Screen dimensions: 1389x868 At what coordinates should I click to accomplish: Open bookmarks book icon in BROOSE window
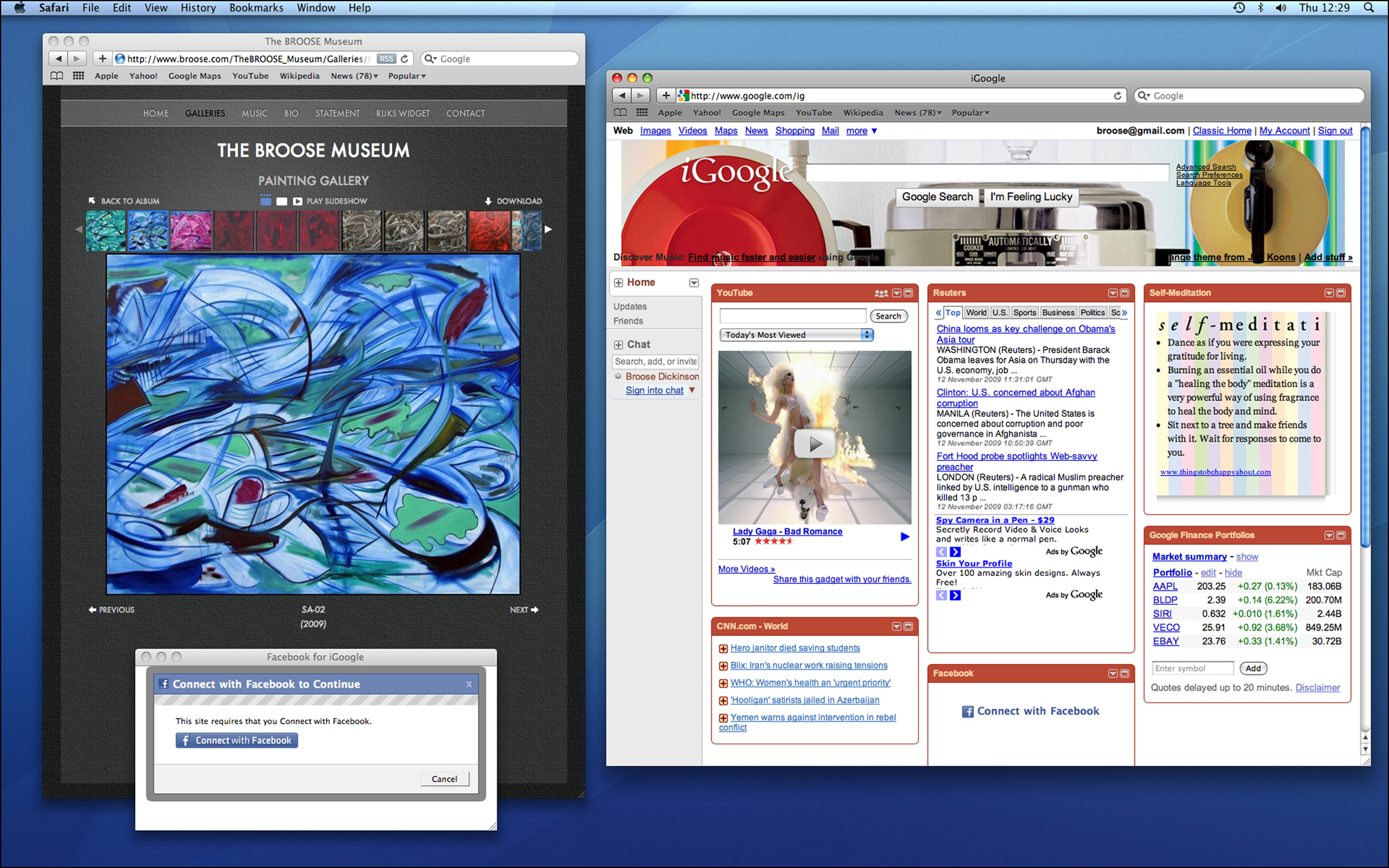tap(57, 76)
